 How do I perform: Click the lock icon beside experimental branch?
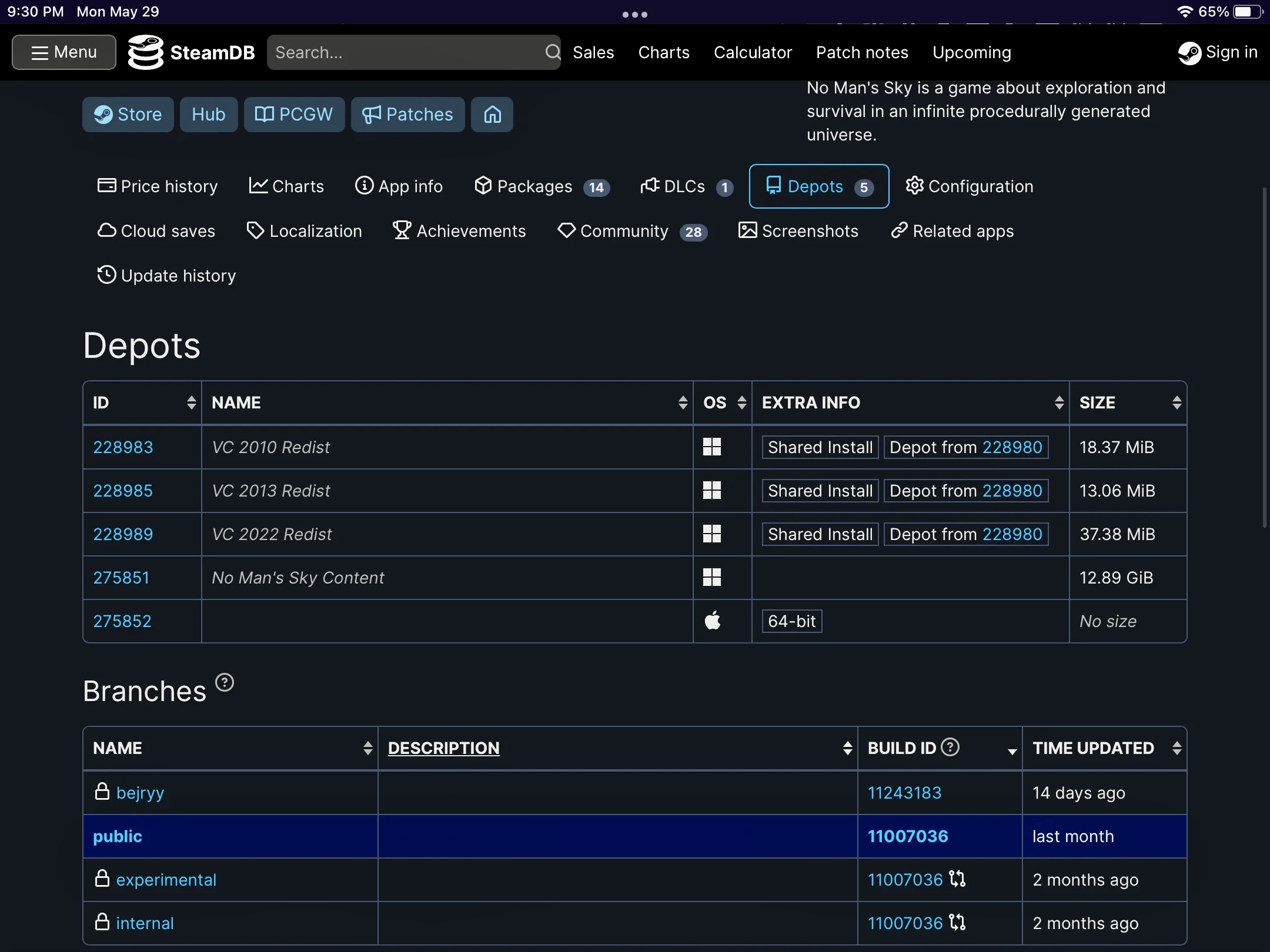(x=102, y=878)
